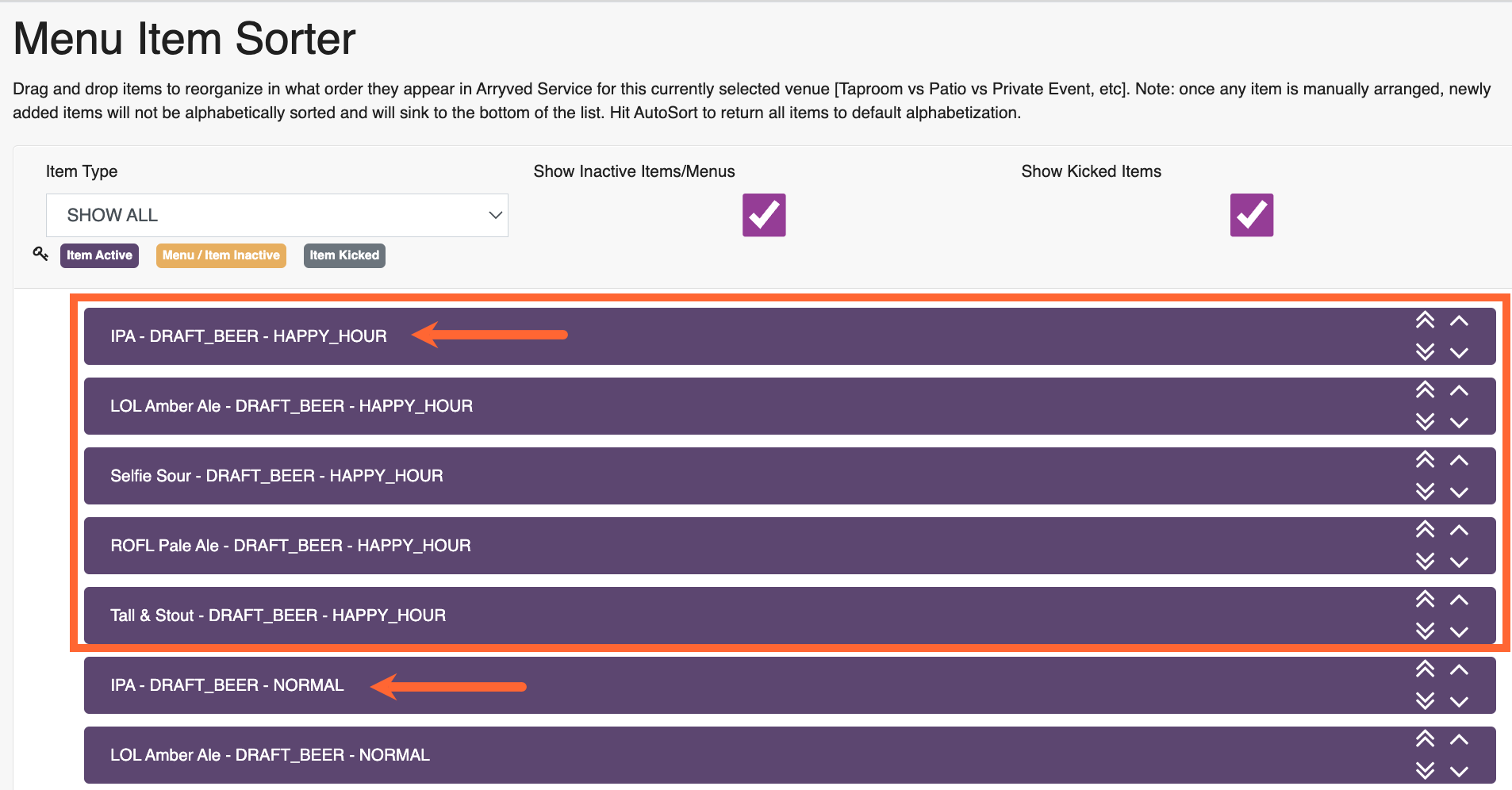1512x790 pixels.
Task: Click the key legend icon
Action: (40, 254)
